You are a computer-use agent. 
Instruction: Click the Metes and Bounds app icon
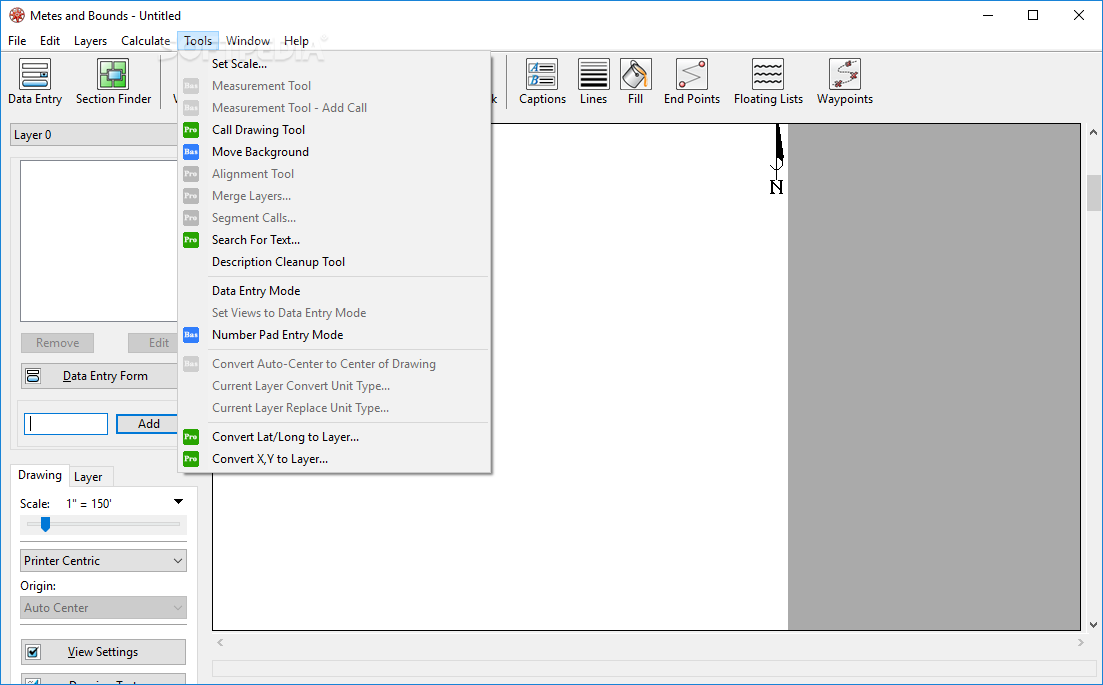pos(17,15)
